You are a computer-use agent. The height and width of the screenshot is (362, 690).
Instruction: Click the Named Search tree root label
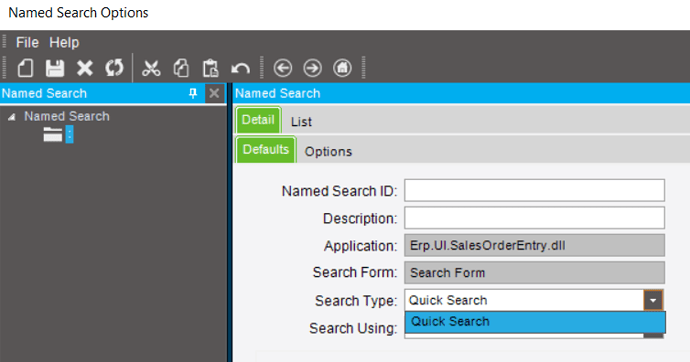tap(67, 116)
